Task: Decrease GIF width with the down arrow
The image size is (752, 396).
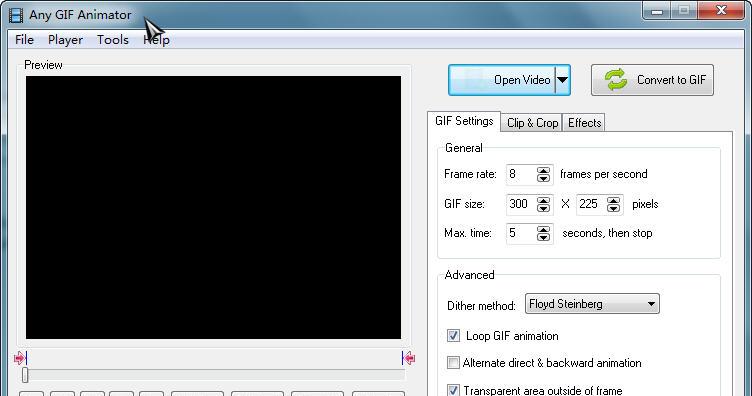Action: (x=543, y=209)
